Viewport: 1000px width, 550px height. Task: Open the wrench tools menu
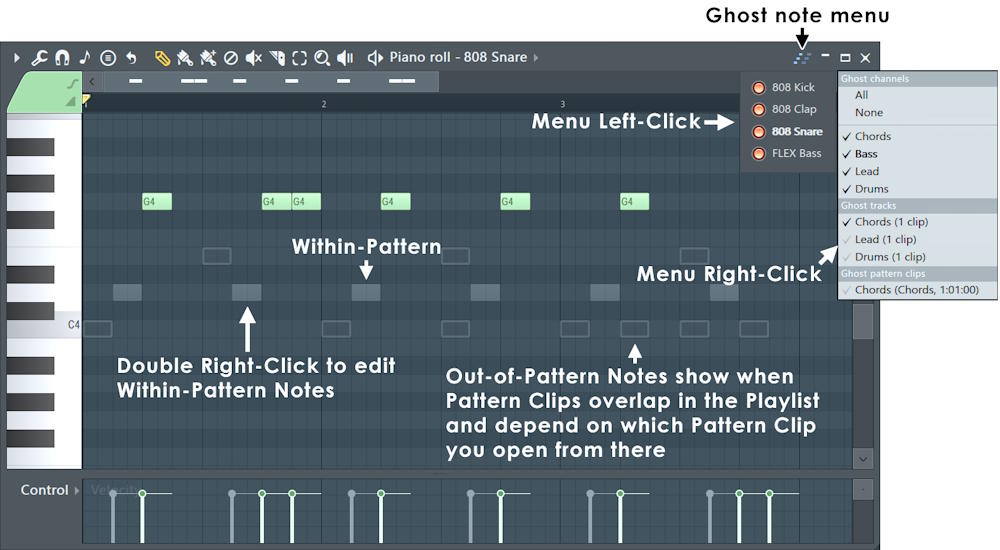[x=40, y=58]
